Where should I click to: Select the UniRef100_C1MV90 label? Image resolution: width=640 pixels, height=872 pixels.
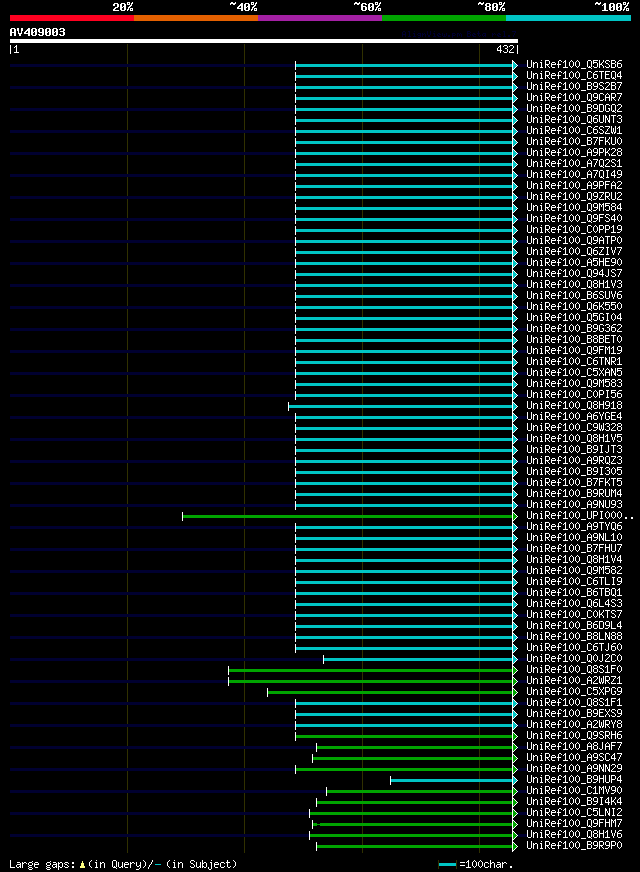tap(574, 790)
